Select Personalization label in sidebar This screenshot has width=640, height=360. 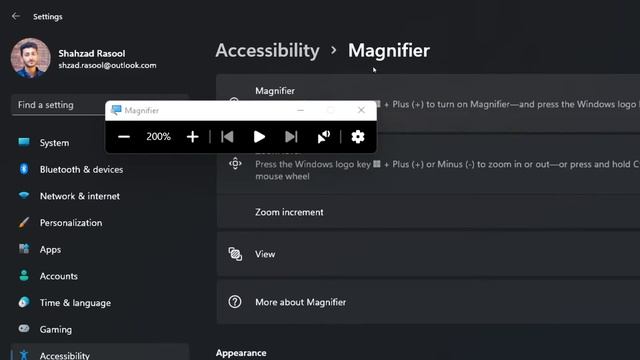pos(71,223)
